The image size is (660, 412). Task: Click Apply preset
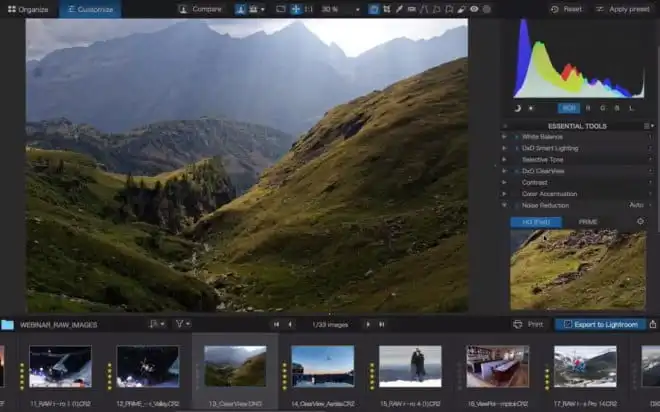tap(624, 9)
